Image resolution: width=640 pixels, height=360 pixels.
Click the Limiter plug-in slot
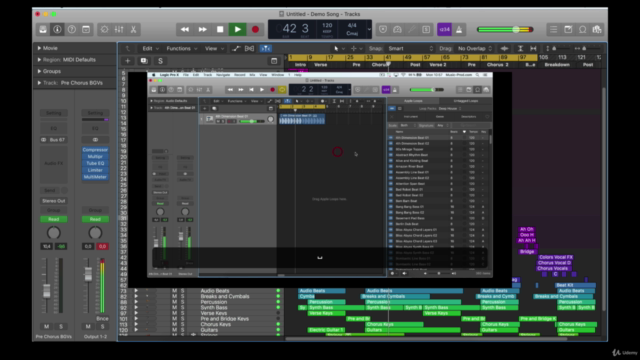[95, 170]
